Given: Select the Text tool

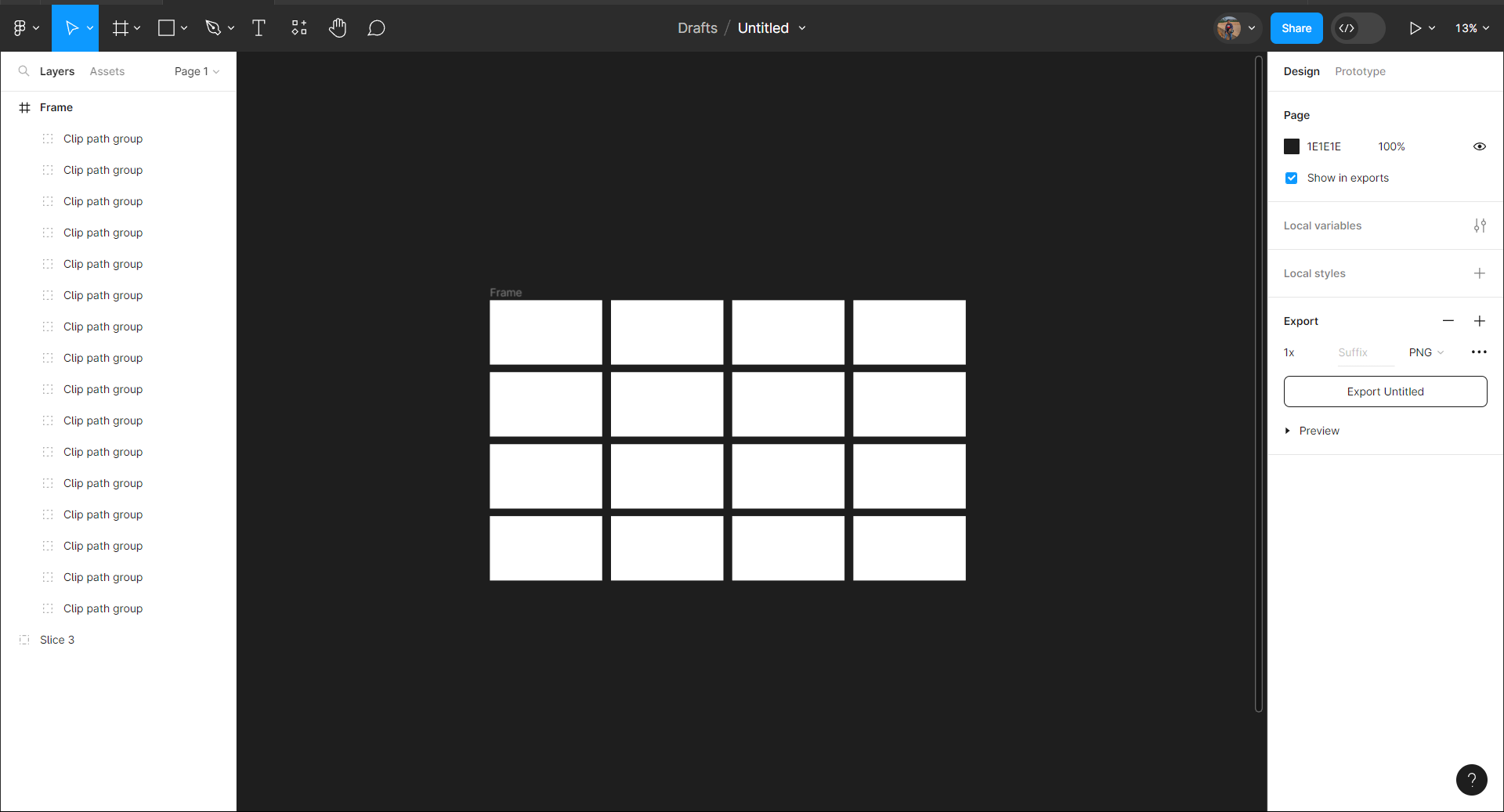Looking at the screenshot, I should tap(258, 28).
